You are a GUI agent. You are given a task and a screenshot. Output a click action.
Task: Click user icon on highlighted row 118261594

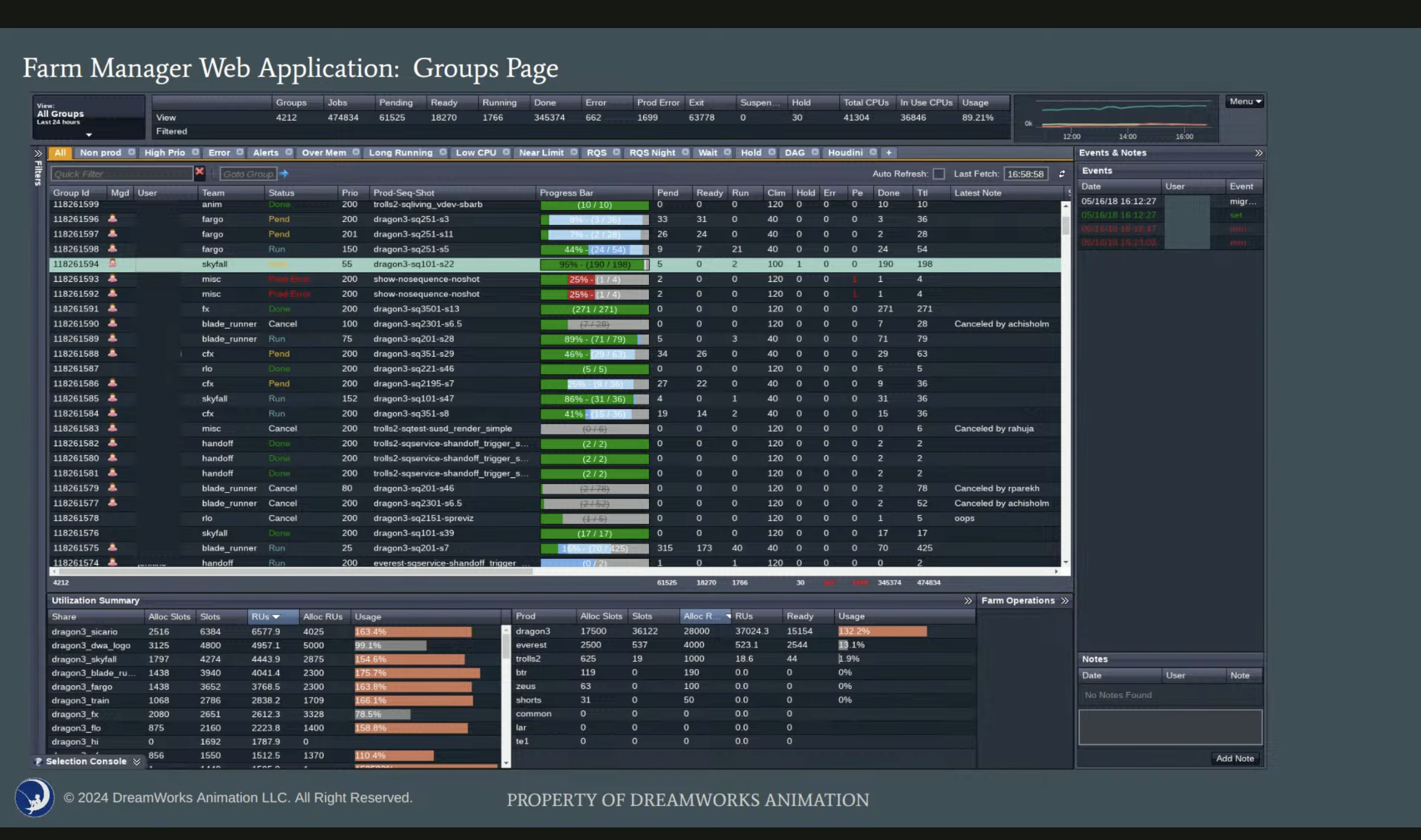point(113,263)
